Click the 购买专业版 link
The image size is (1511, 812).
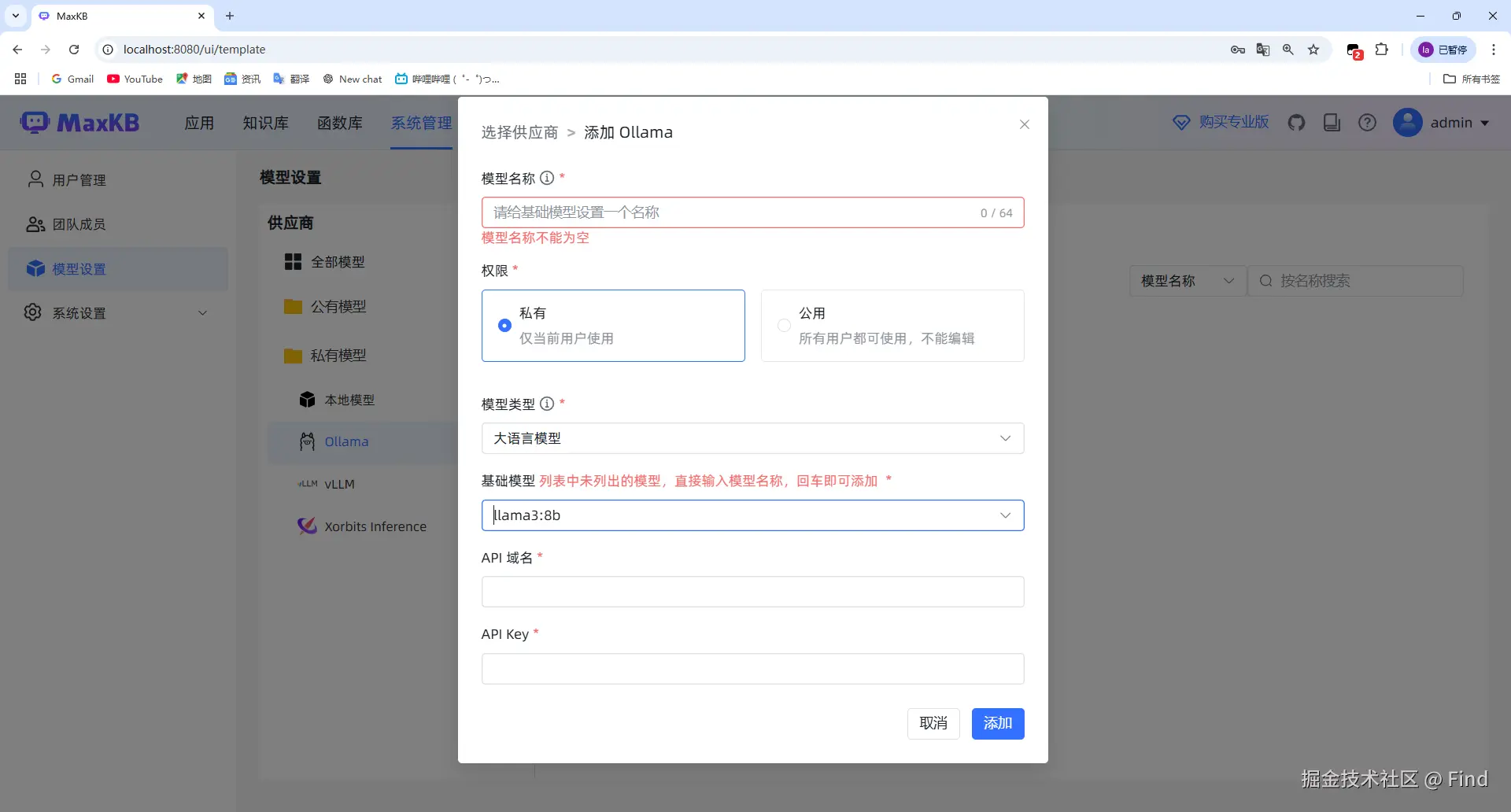coord(1221,122)
